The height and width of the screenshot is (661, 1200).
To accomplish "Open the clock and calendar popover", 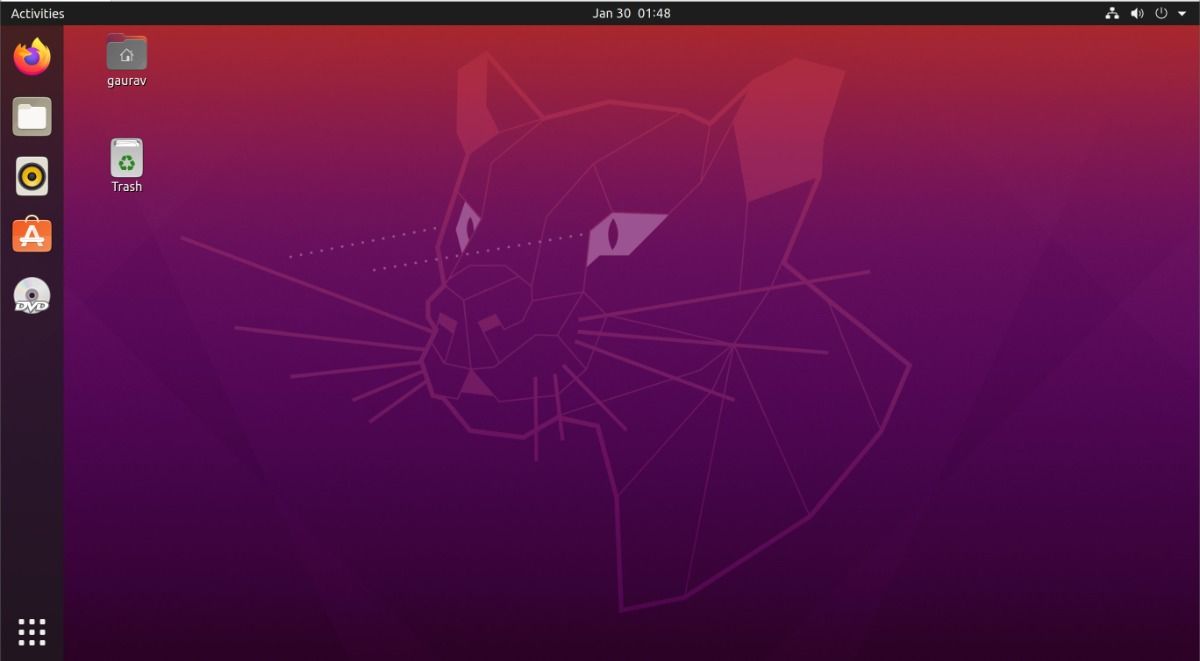I will (x=631, y=13).
